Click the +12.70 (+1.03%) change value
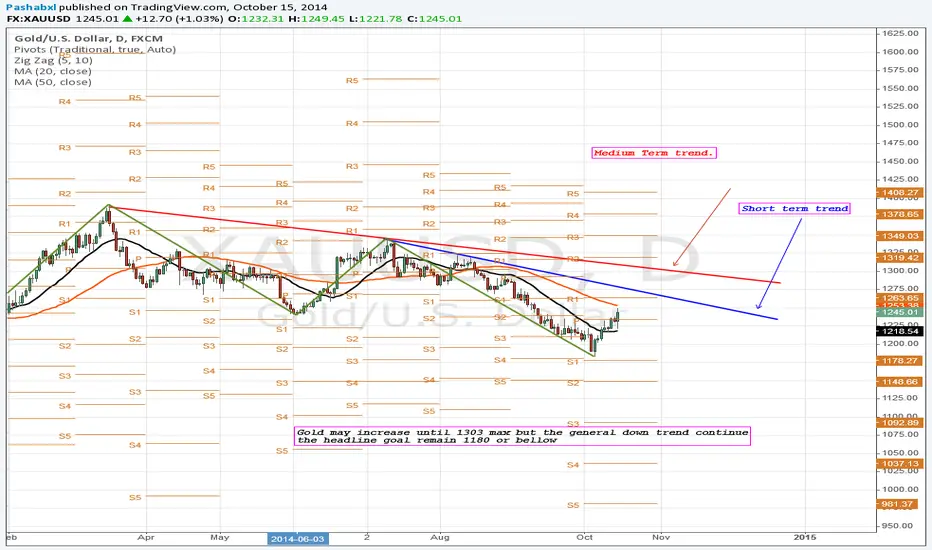This screenshot has width=932, height=550. [x=179, y=18]
